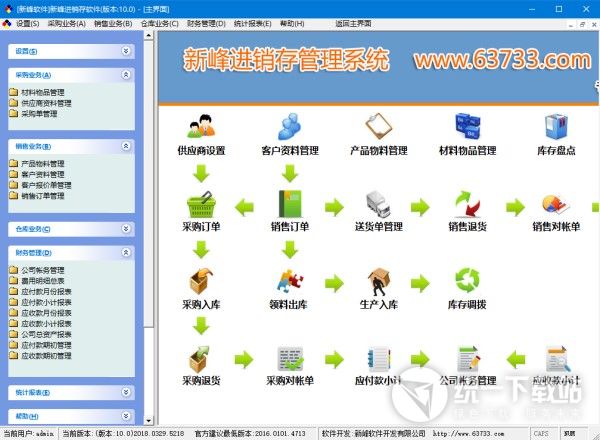
Task: Open the 采购业务(A) menu in menu bar
Action: (x=67, y=24)
